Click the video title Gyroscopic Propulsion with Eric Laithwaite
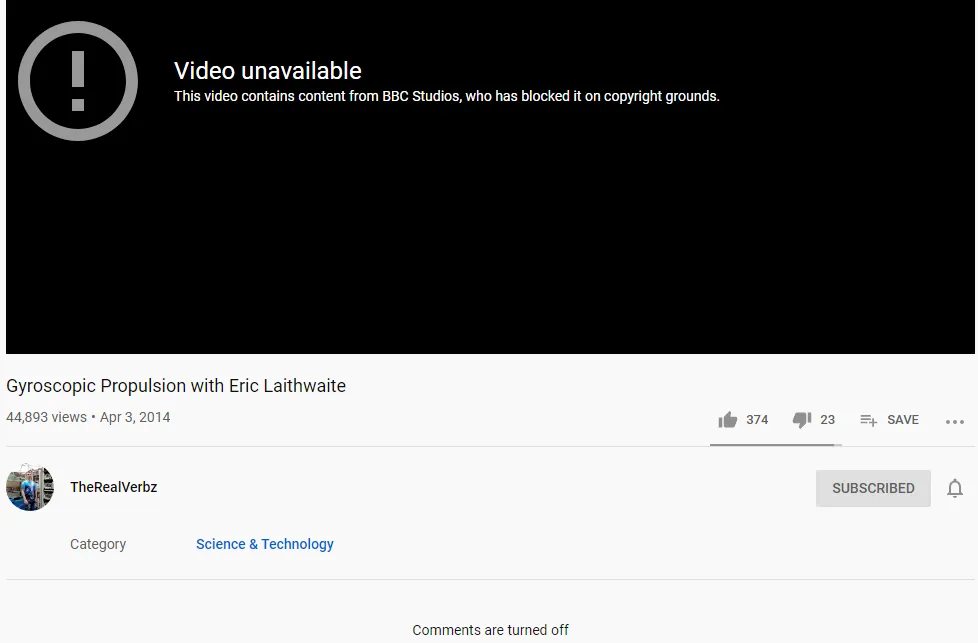This screenshot has width=978, height=643. [176, 386]
